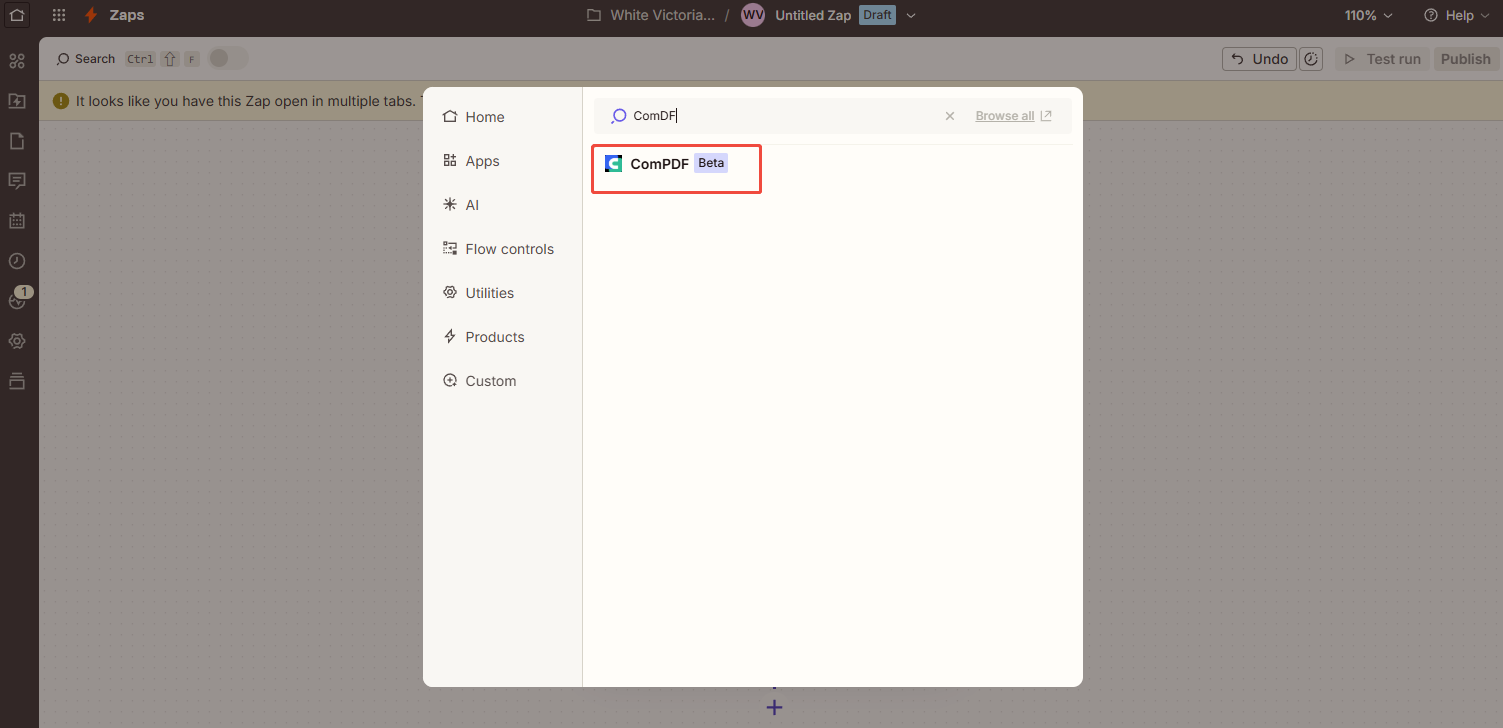Open the Utilities category
1503x728 pixels.
[489, 292]
